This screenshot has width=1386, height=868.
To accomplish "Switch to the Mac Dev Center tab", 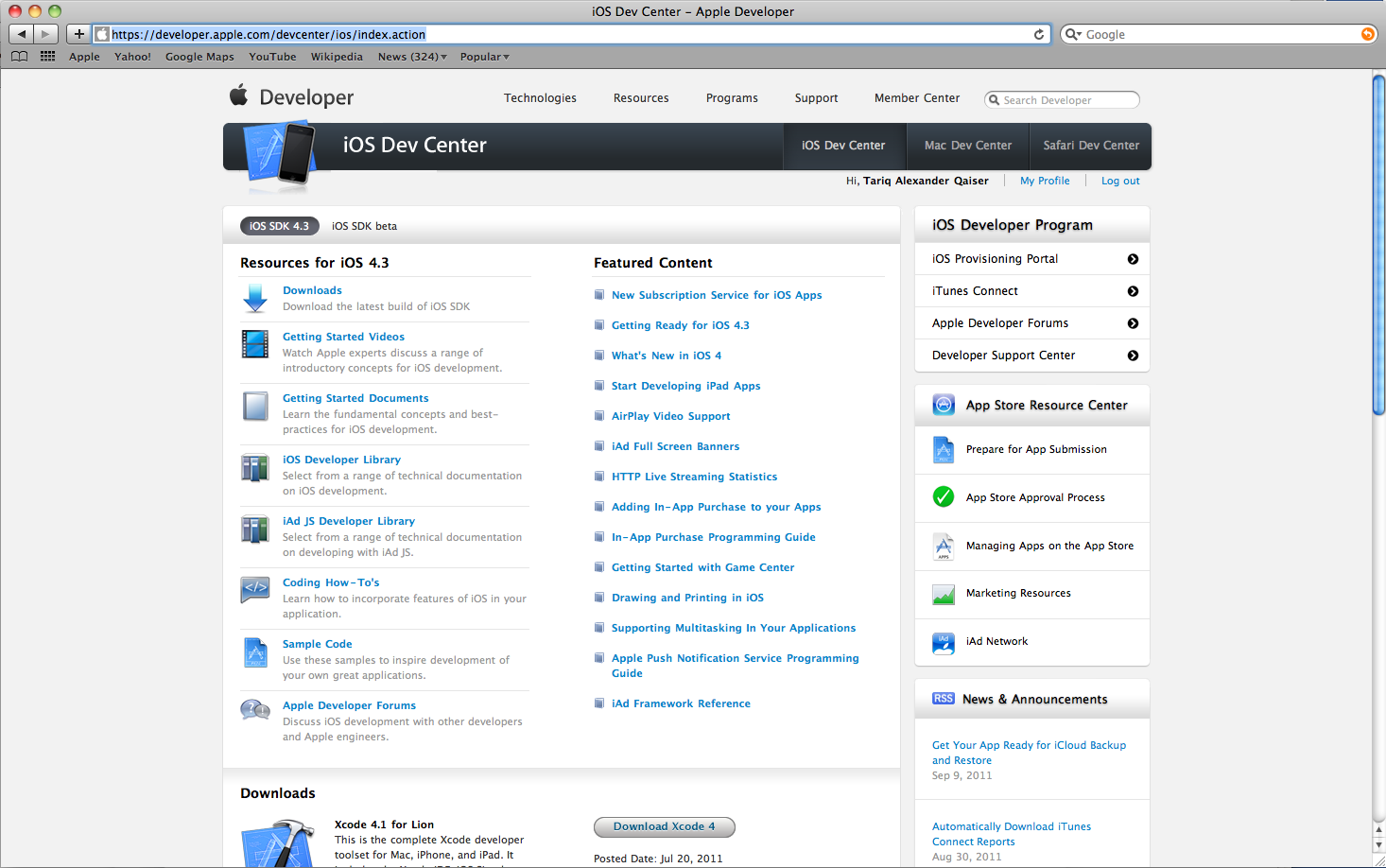I will click(x=968, y=146).
